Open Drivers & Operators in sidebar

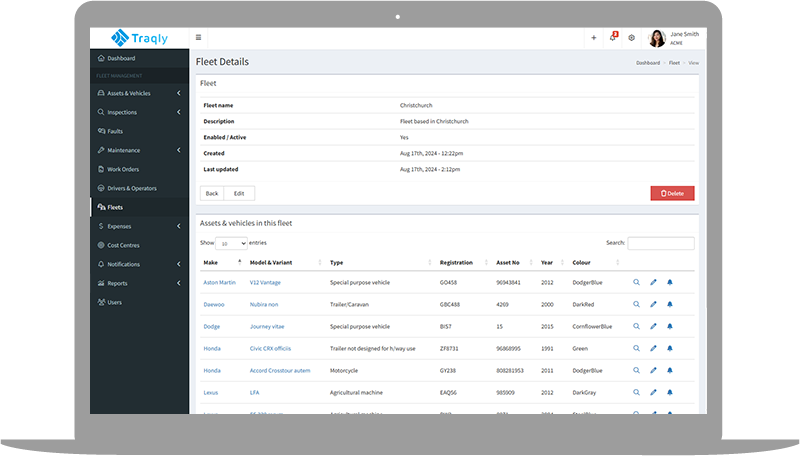point(139,188)
